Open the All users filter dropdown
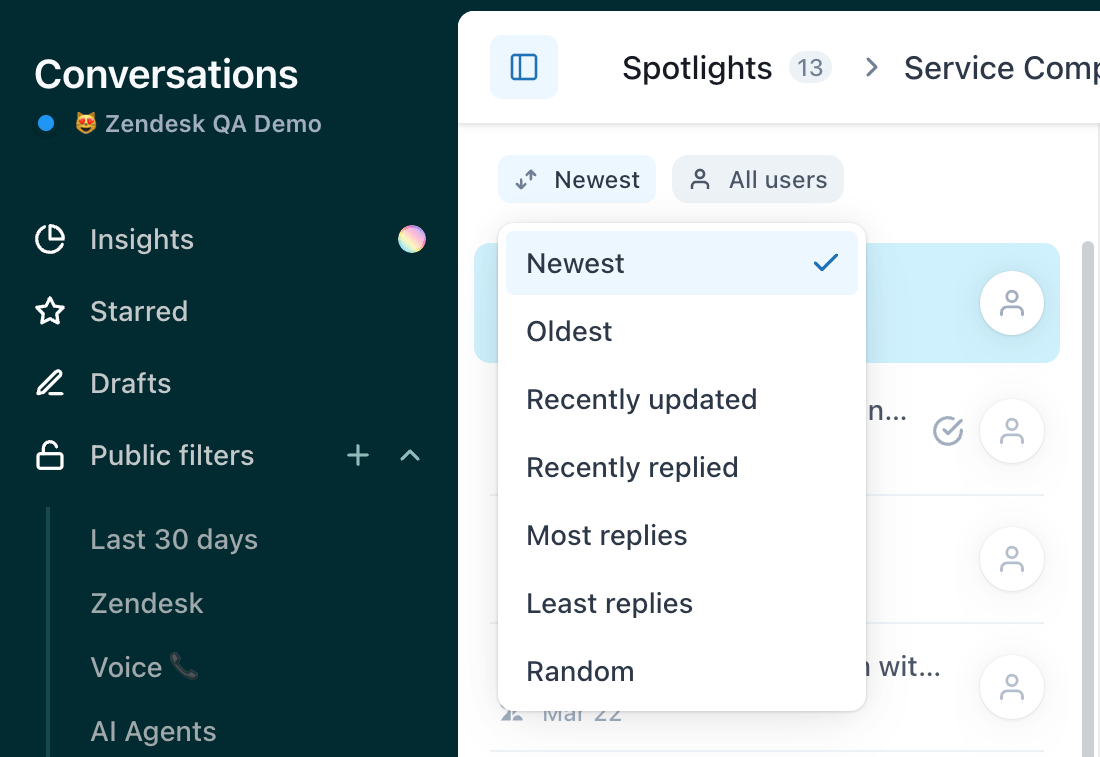The height and width of the screenshot is (757, 1100). pyautogui.click(x=757, y=179)
